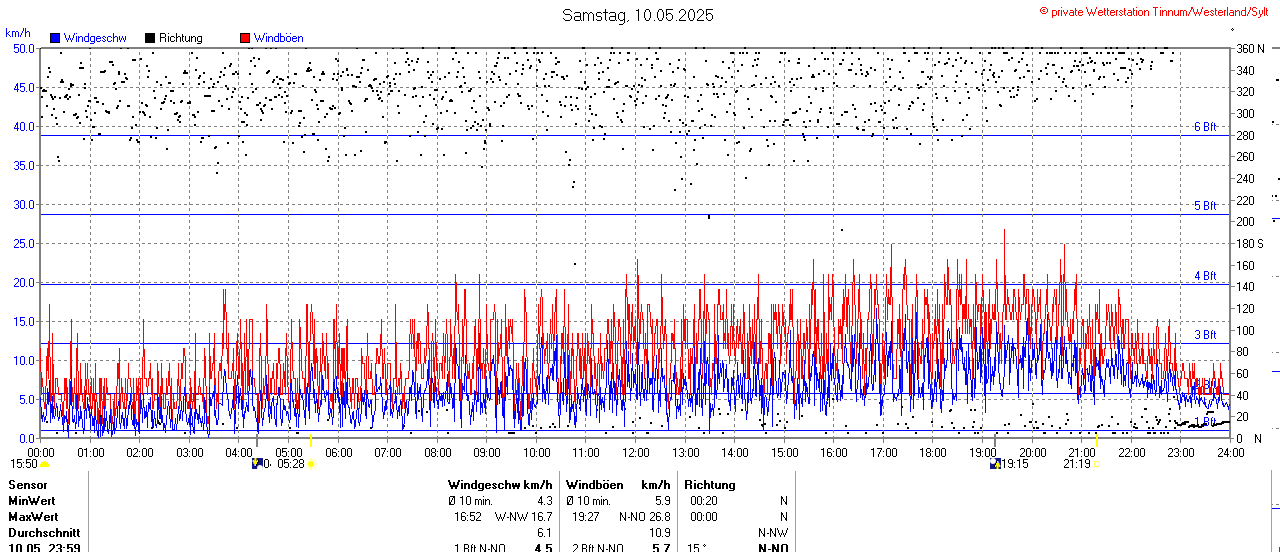Image resolution: width=1280 pixels, height=552 pixels.
Task: Click the max wind speed value 16.7
Action: click(542, 517)
